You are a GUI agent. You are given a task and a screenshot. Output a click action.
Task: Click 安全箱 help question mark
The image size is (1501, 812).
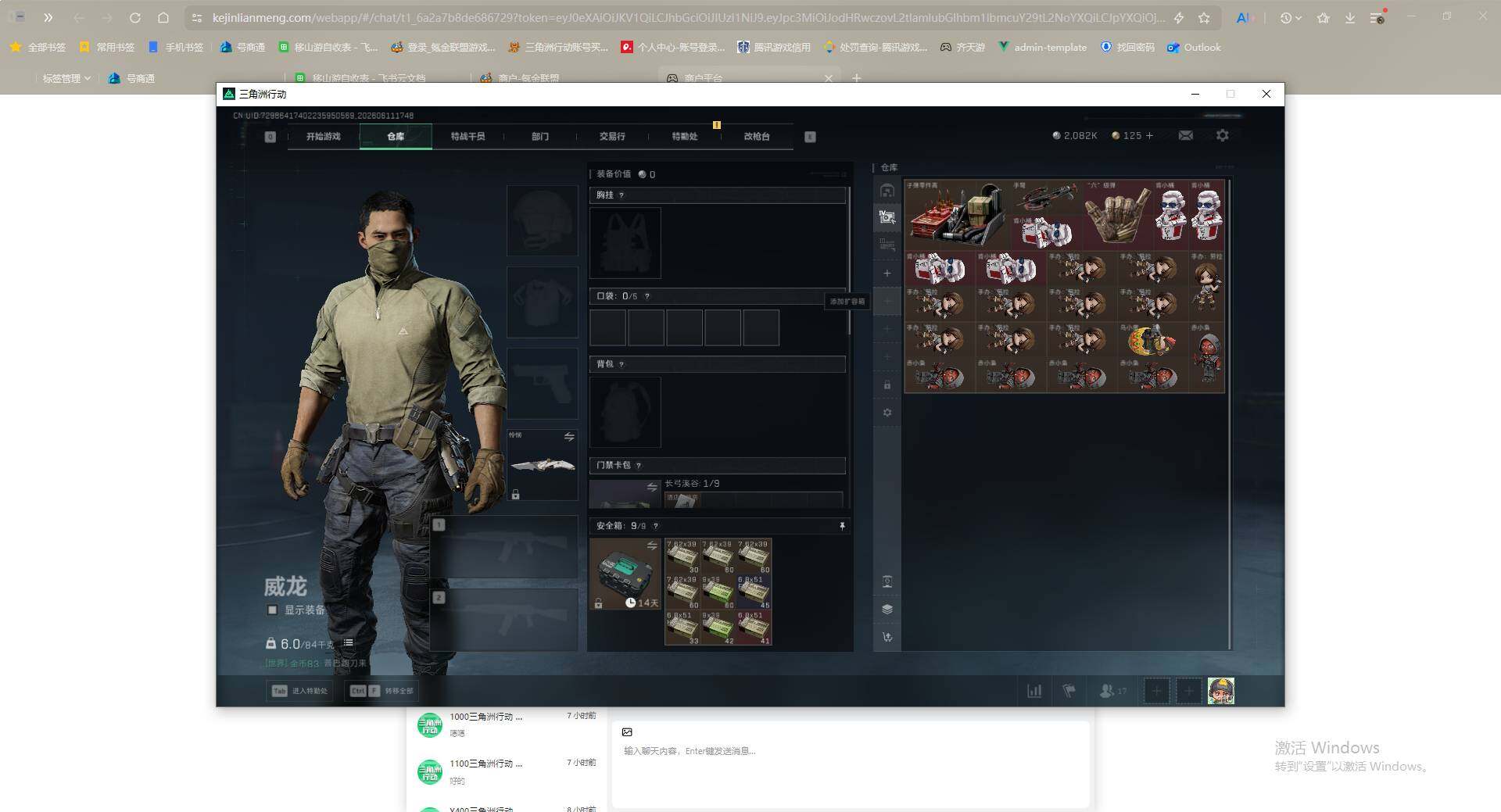[x=655, y=526]
